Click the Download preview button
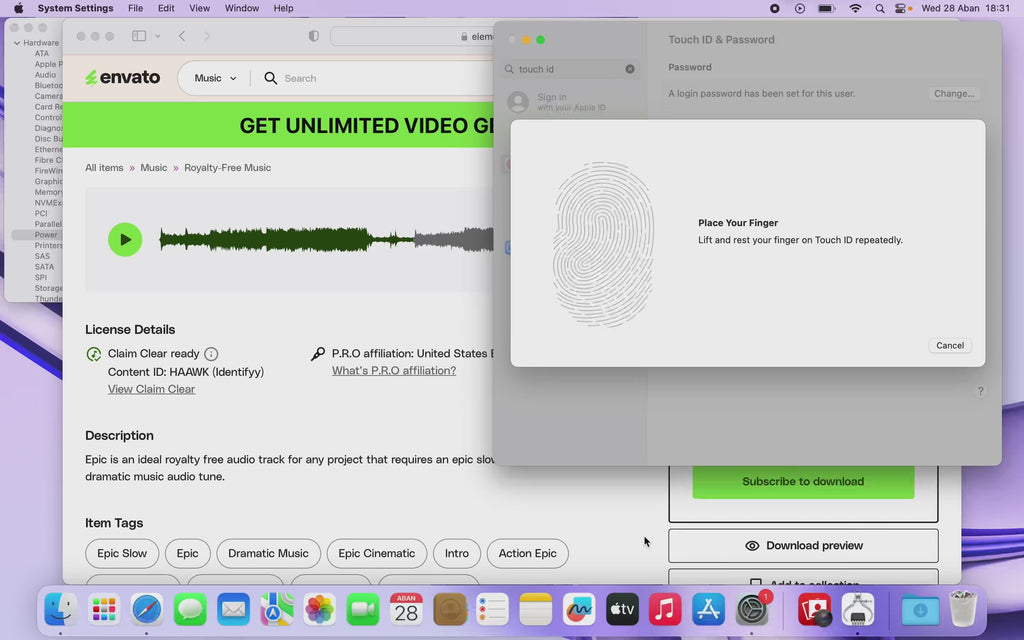 tap(803, 546)
